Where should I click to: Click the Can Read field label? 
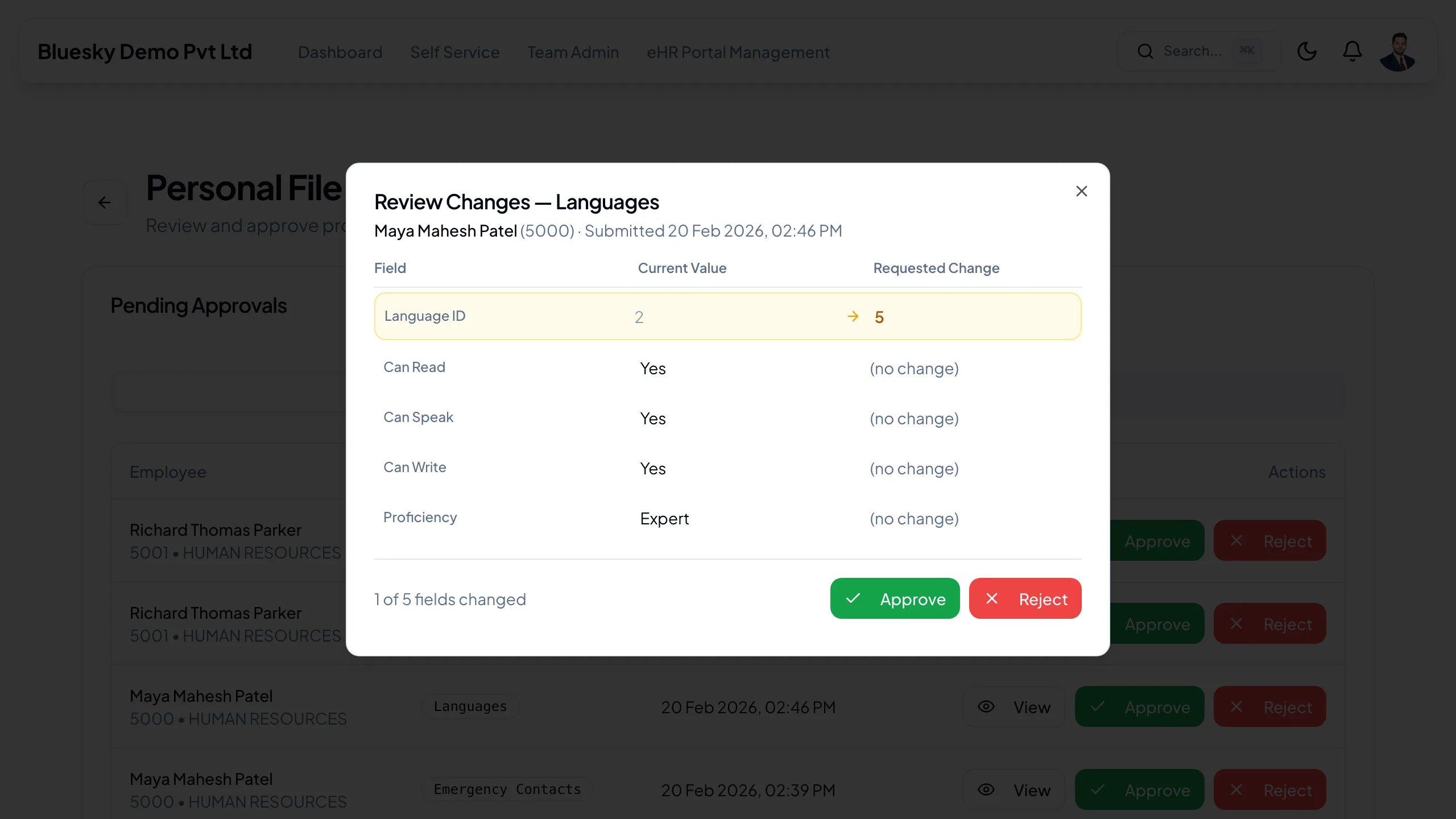(x=414, y=367)
